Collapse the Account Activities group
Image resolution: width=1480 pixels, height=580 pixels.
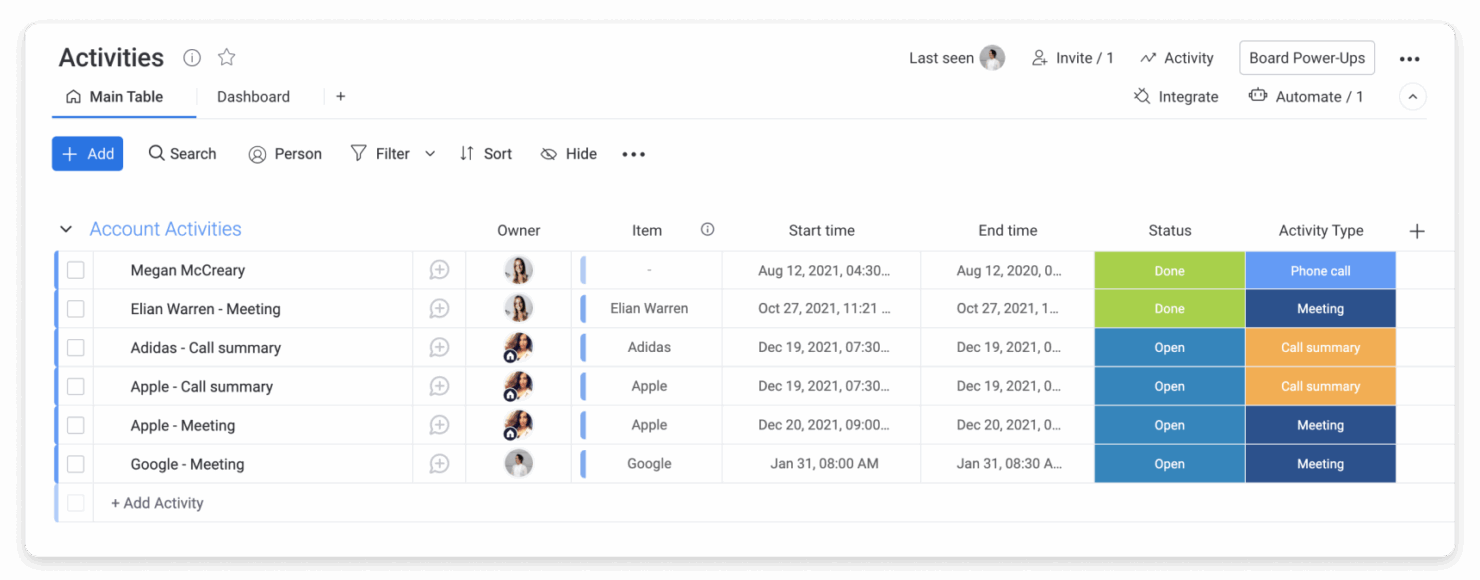[65, 229]
